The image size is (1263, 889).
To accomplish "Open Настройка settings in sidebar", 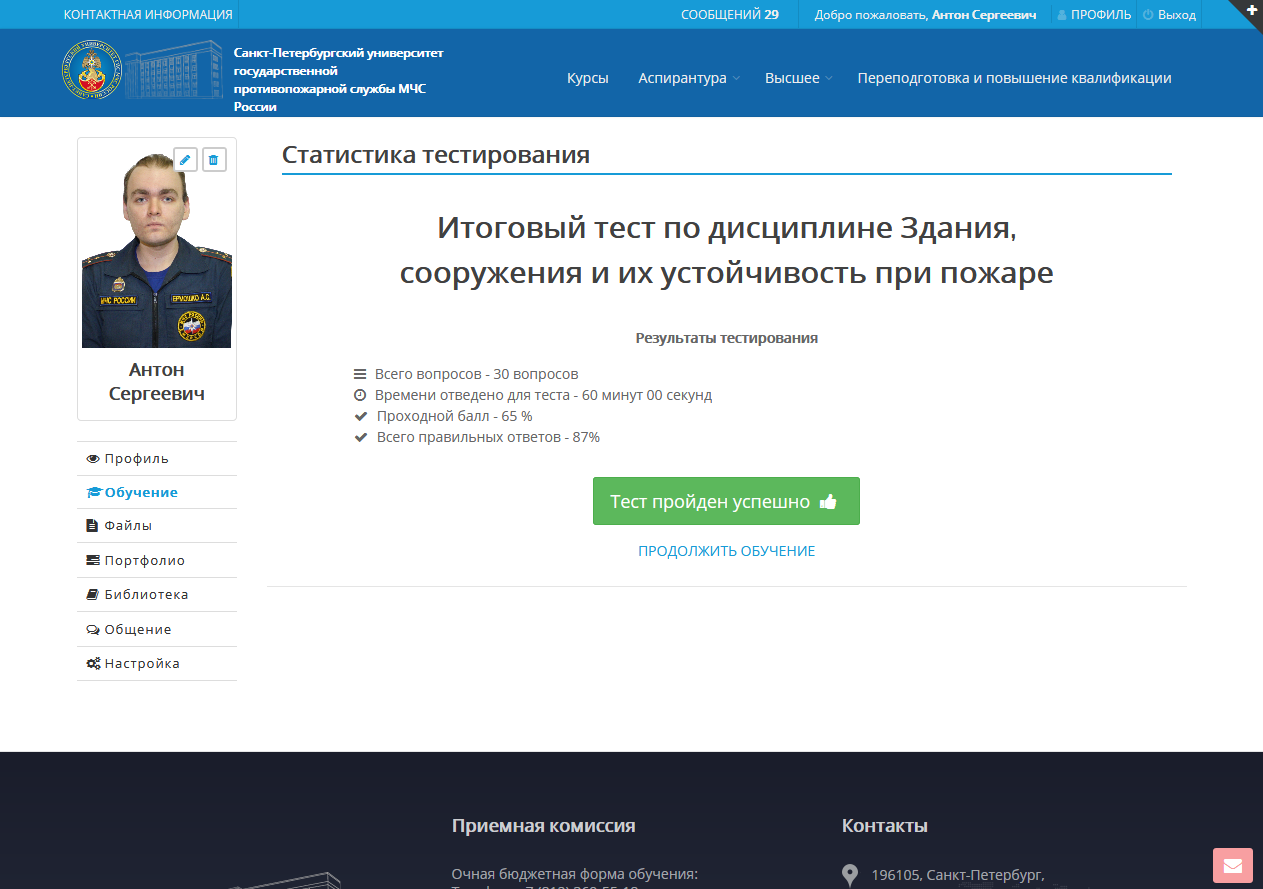I will pos(142,663).
